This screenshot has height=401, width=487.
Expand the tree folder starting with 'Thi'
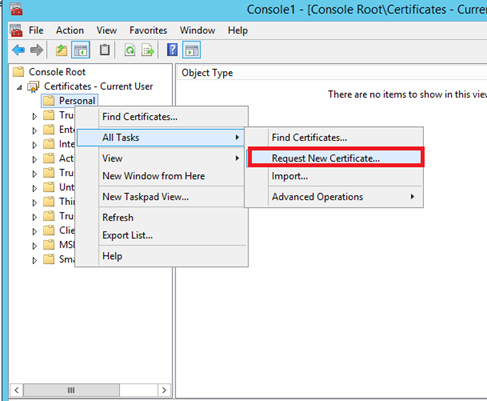pyautogui.click(x=34, y=202)
